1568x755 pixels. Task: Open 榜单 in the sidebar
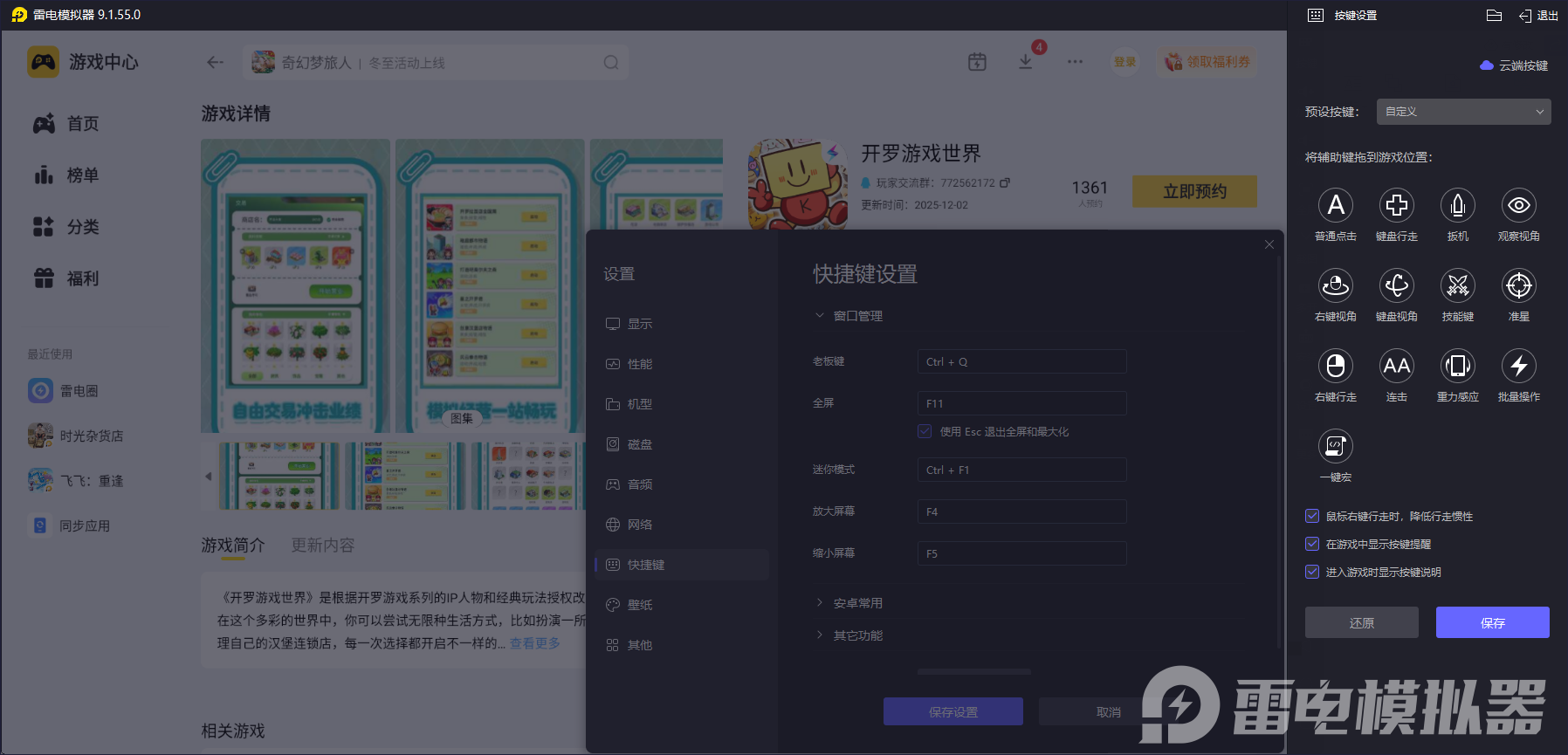tap(66, 175)
